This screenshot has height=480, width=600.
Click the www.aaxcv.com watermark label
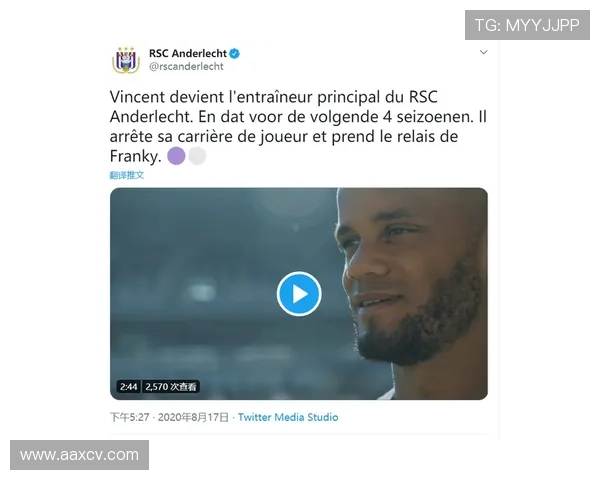click(x=80, y=455)
